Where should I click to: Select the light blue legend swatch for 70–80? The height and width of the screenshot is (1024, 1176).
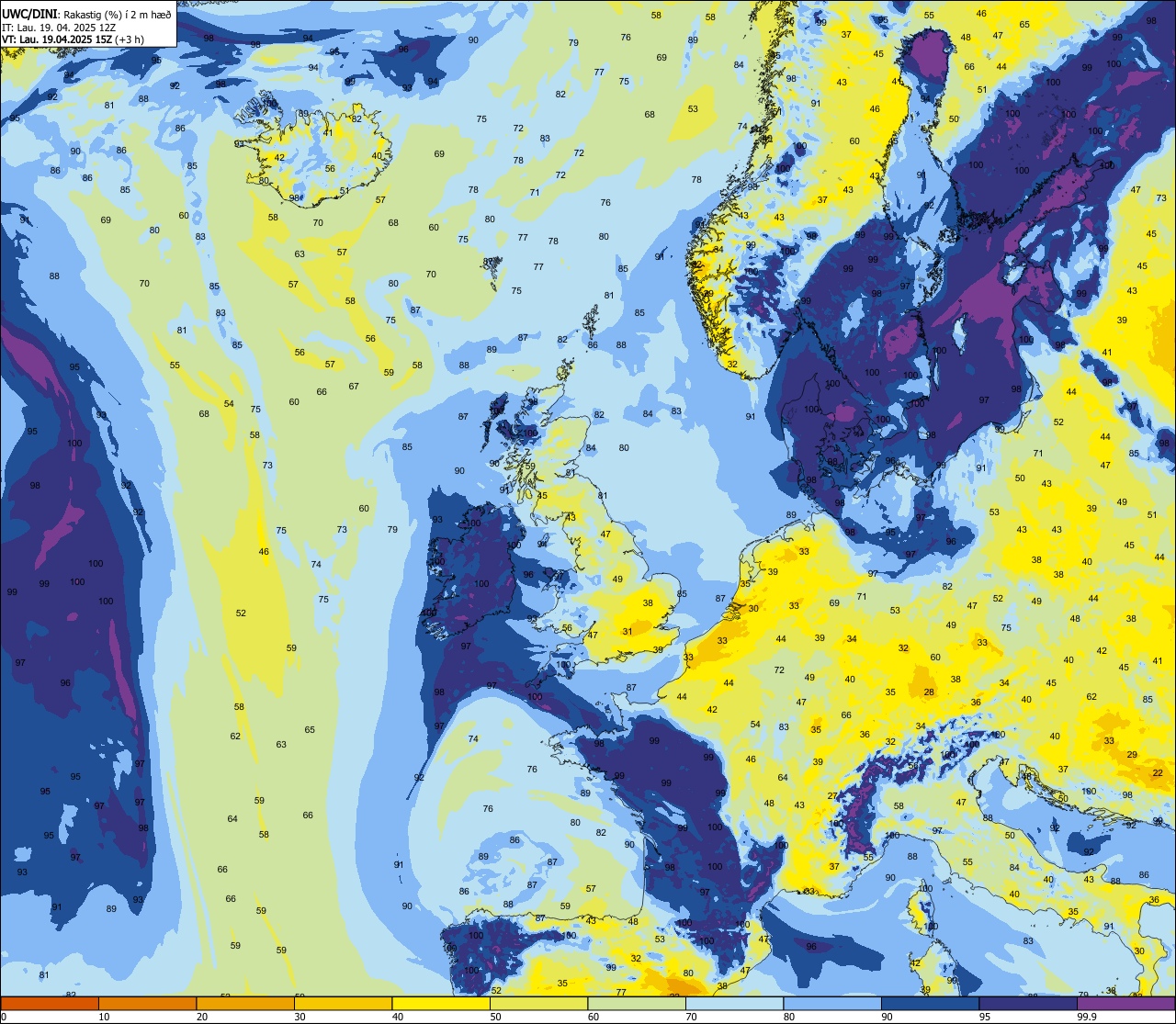[x=734, y=1003]
